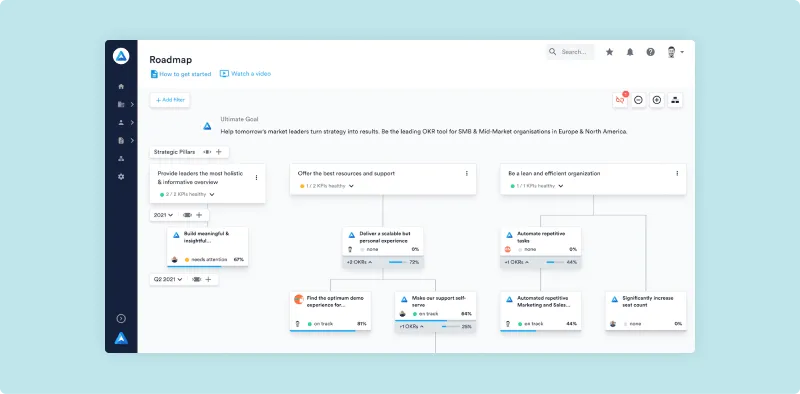Image resolution: width=800 pixels, height=394 pixels.
Task: Expand the person sidebar submenu chevron
Action: 132,122
